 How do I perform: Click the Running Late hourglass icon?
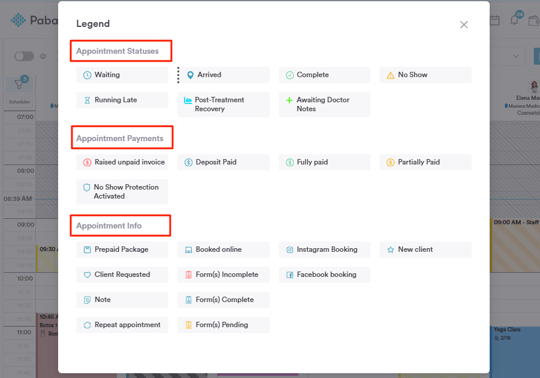(x=87, y=100)
